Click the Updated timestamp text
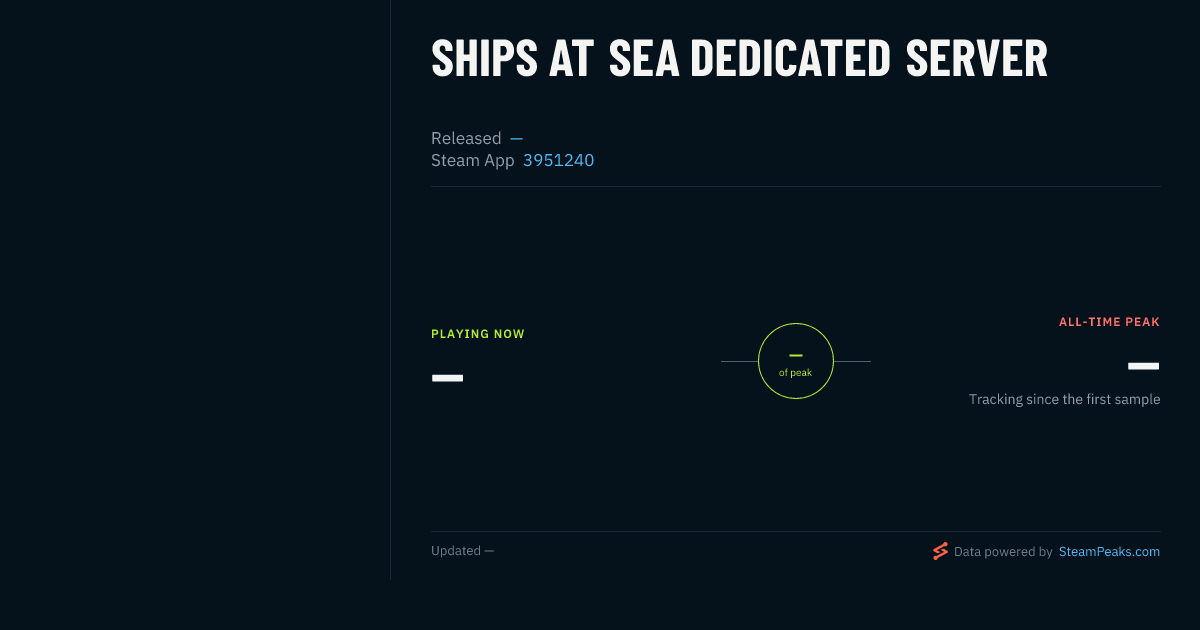The height and width of the screenshot is (630, 1200). [x=462, y=551]
